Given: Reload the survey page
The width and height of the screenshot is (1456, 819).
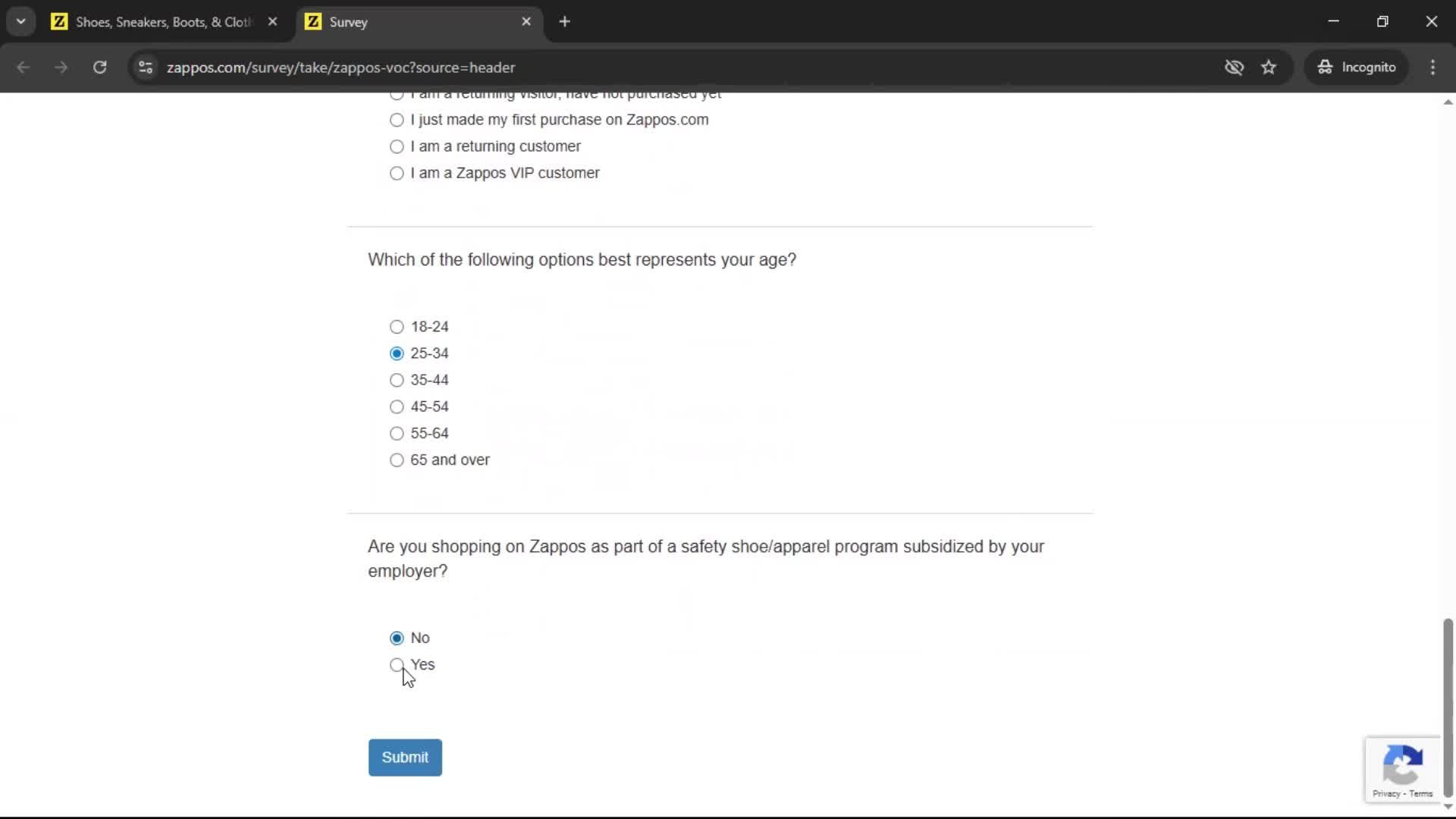Looking at the screenshot, I should point(99,67).
